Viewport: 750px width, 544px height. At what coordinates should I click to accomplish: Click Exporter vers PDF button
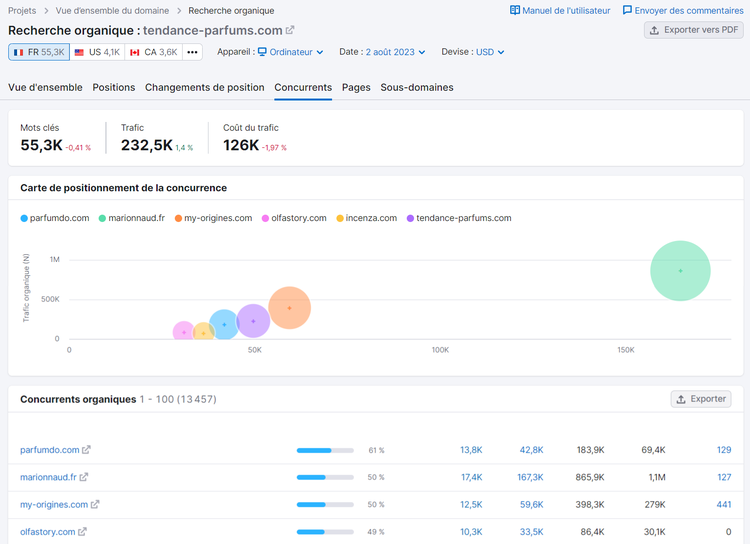(x=694, y=30)
